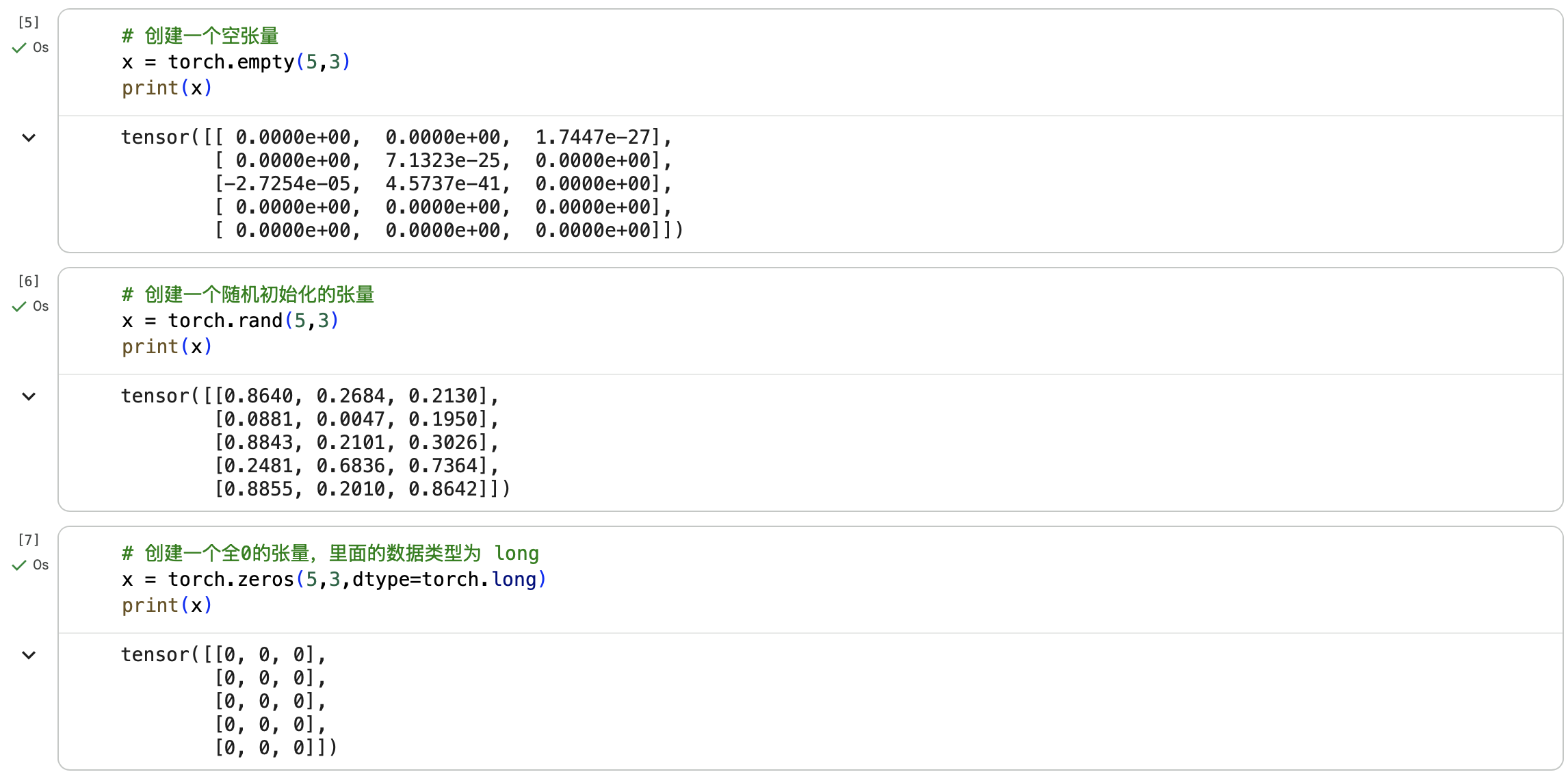Screen dimensions: 1568x783
Task: Collapse the output of the torch.zeros cell
Action: coord(29,655)
